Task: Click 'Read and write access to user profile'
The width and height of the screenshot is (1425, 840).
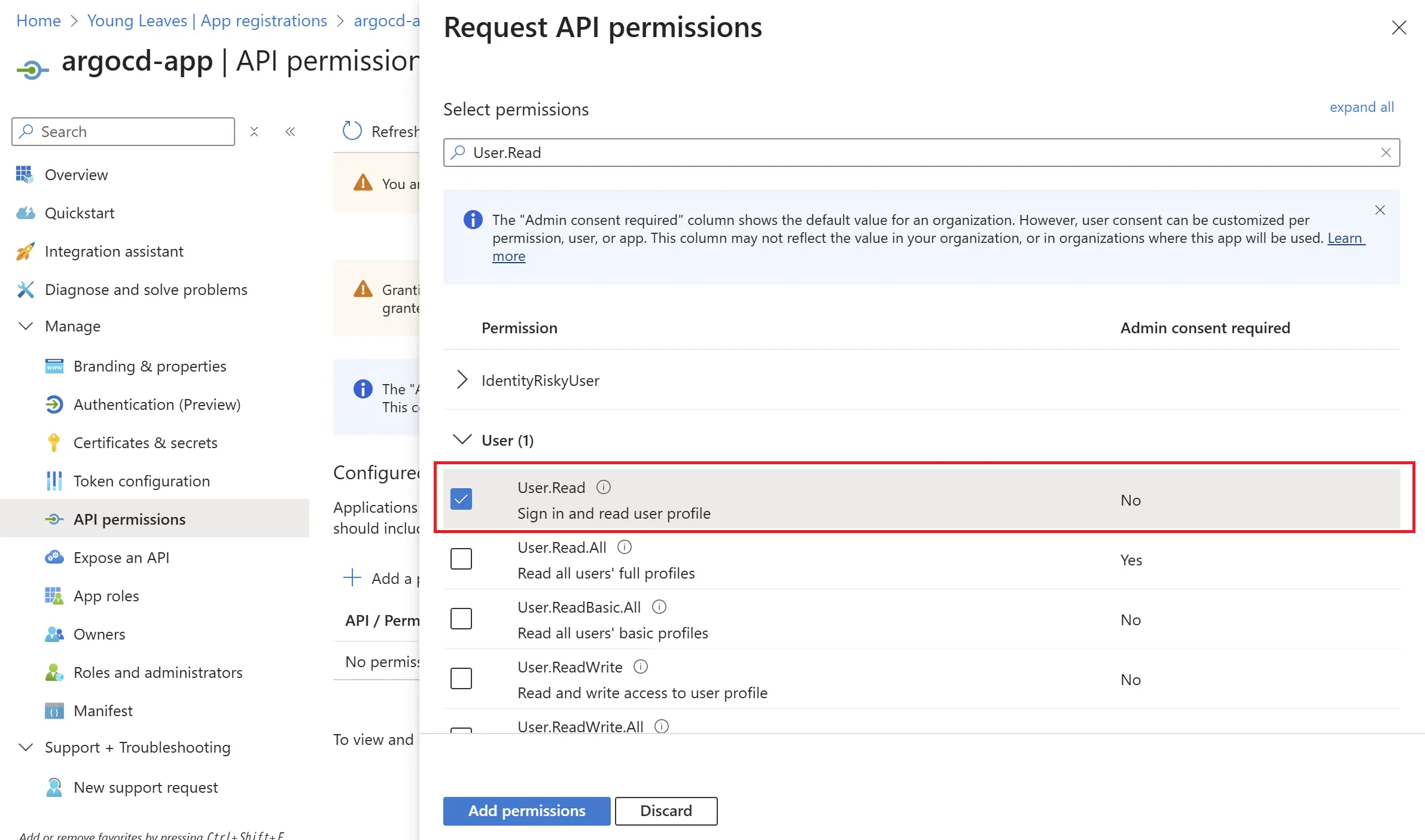Action: tap(643, 693)
